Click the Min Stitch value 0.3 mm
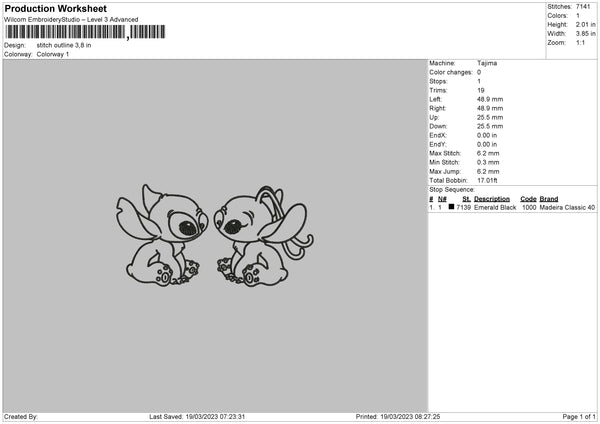Screen dimensions: 600x424 (x=488, y=163)
